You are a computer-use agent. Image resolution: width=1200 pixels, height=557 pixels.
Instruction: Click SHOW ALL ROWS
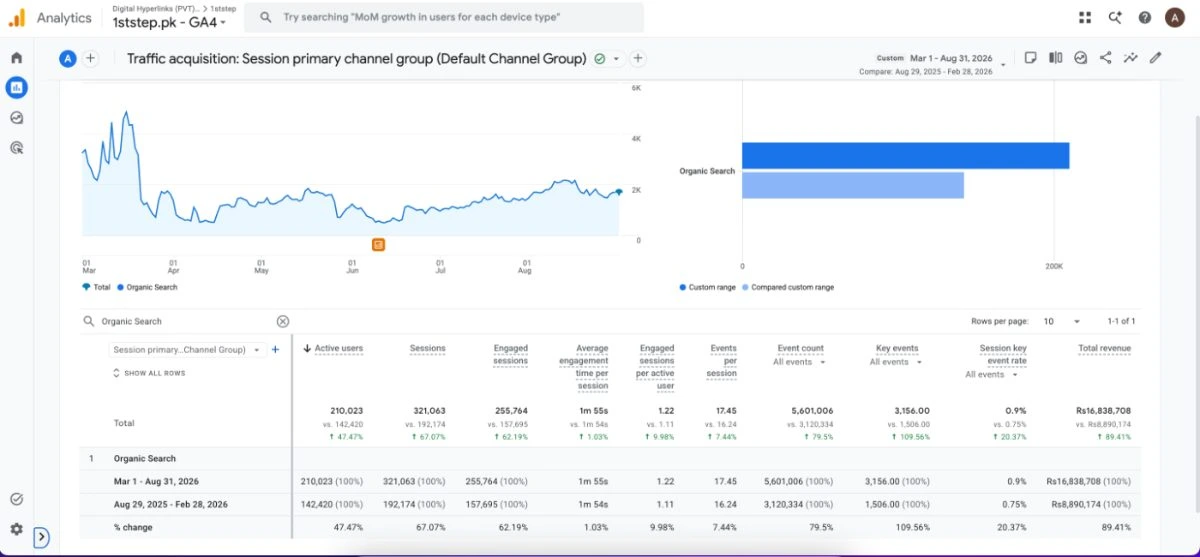click(x=149, y=373)
